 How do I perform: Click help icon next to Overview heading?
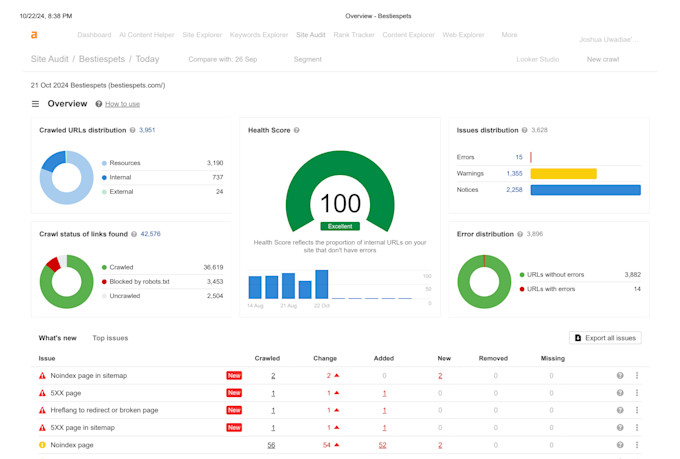tap(99, 104)
